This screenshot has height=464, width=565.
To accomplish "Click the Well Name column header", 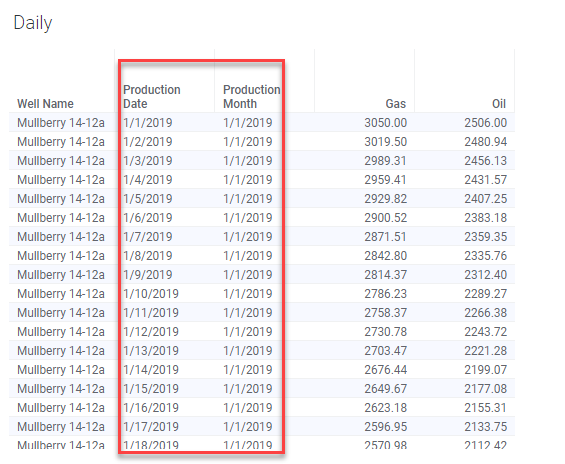I will pyautogui.click(x=45, y=104).
